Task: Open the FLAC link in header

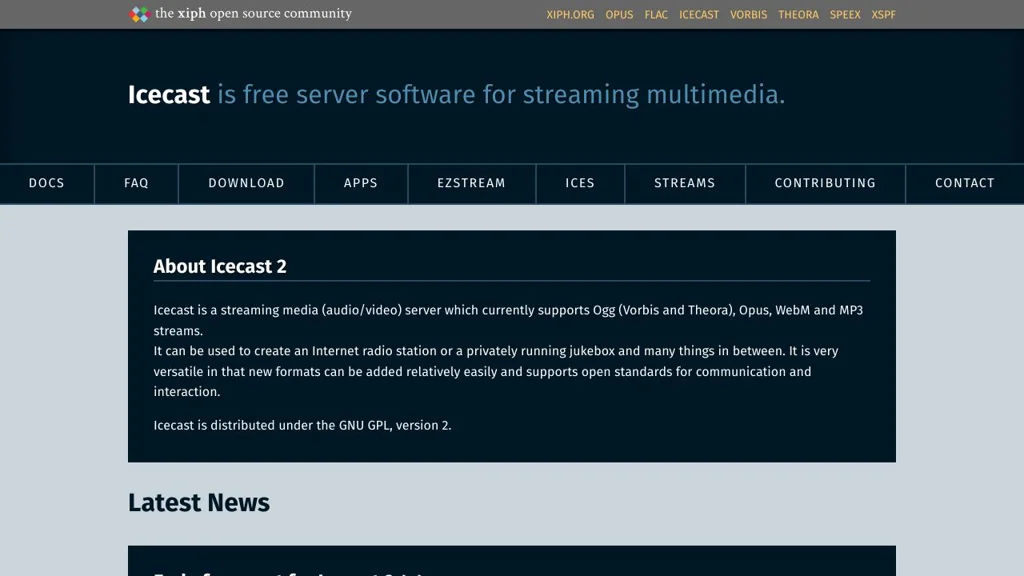Action: 656,15
